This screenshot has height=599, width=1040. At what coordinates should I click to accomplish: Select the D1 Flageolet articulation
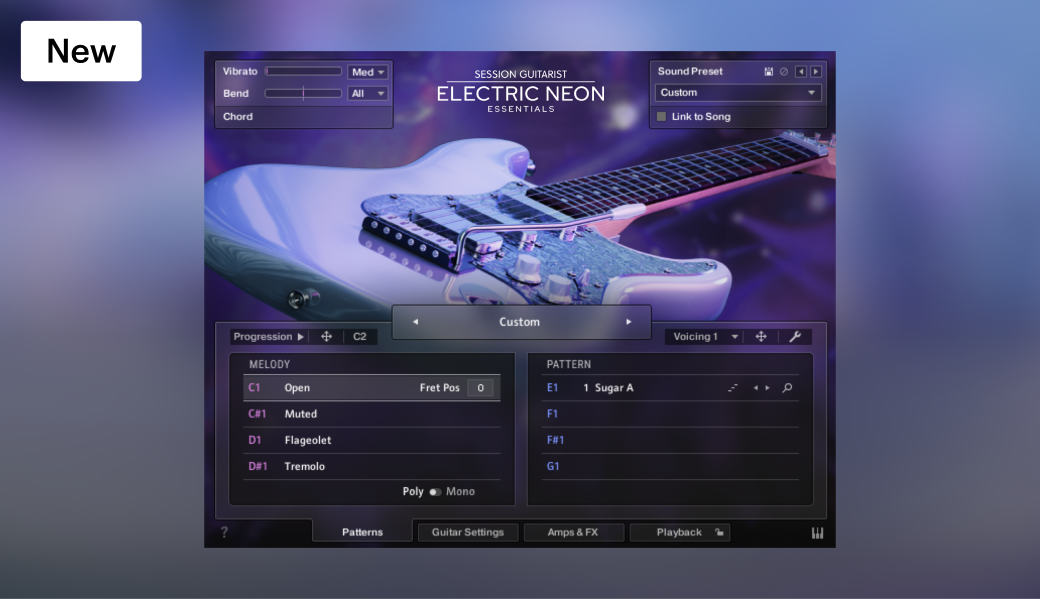tap(371, 440)
